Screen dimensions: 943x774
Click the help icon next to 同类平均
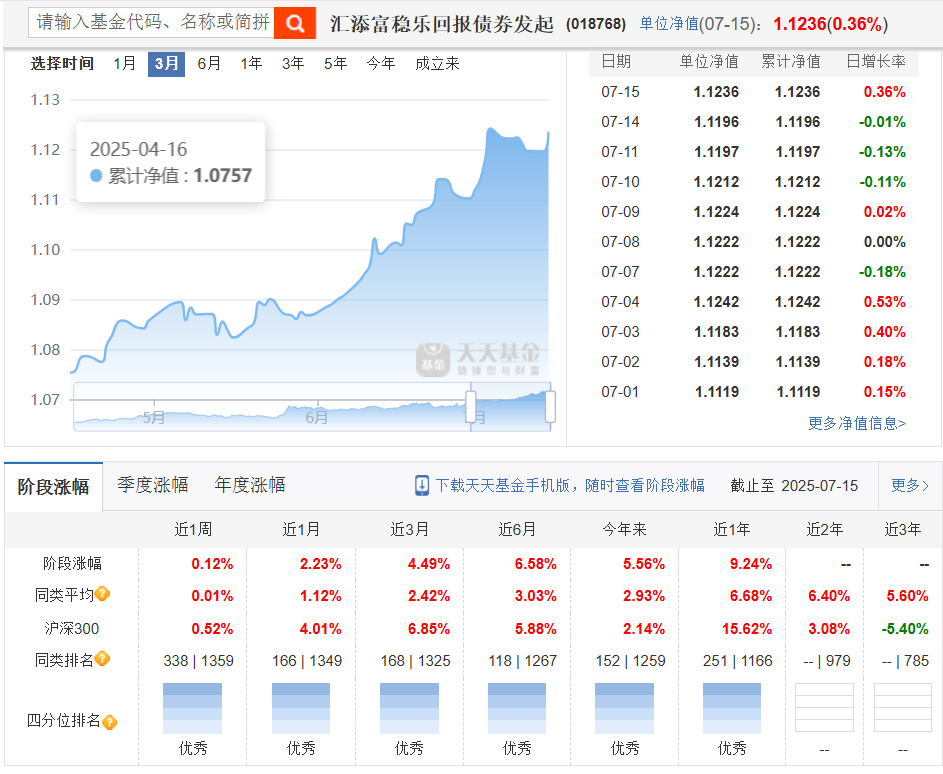[103, 594]
